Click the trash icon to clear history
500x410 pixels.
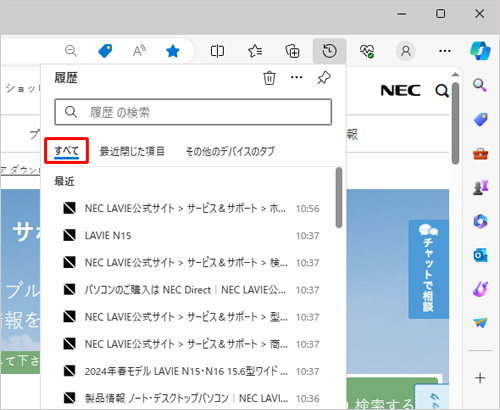[x=269, y=78]
